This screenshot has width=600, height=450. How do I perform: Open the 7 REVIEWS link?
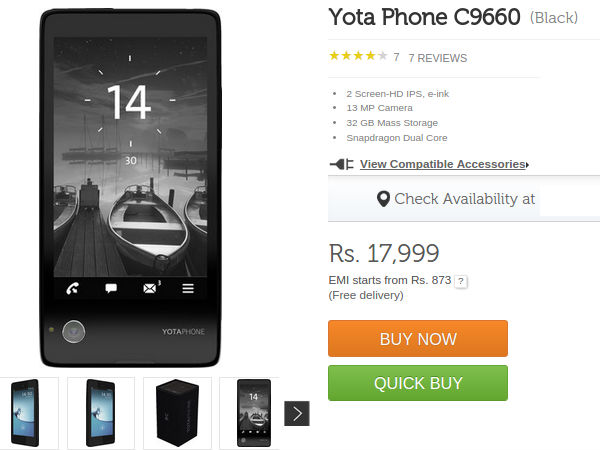438,58
